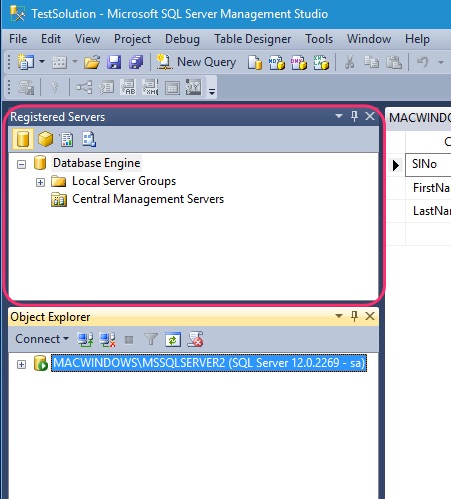Viewport: 451px width, 499px height.
Task: Select Integration Services server type icon
Action: [89, 139]
